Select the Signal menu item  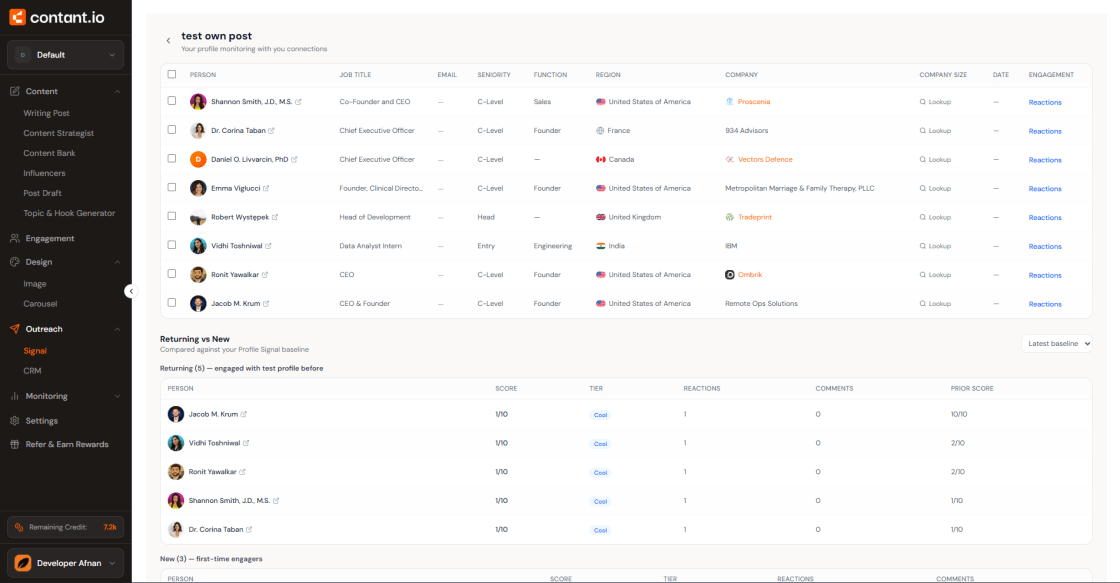35,351
